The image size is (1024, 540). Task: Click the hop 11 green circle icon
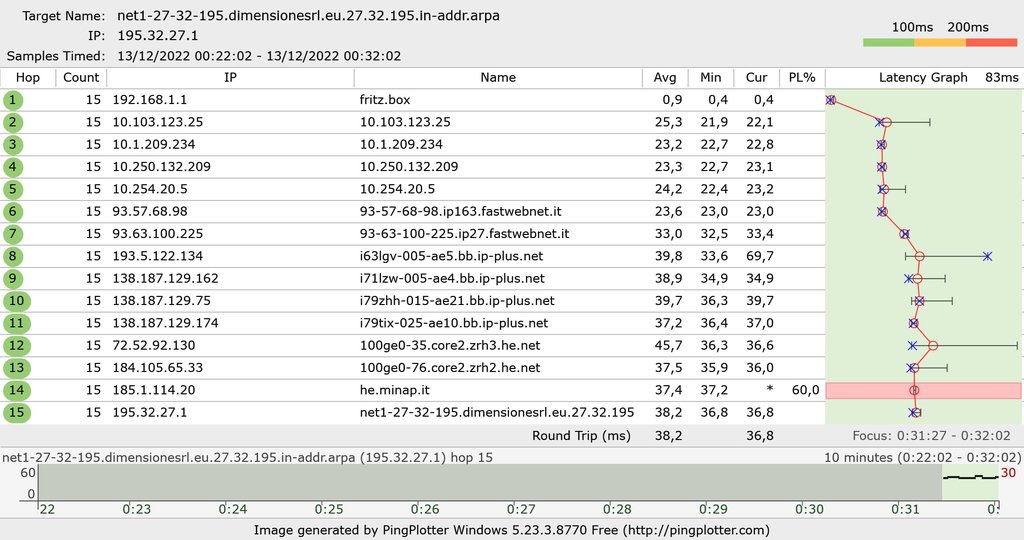[x=16, y=323]
